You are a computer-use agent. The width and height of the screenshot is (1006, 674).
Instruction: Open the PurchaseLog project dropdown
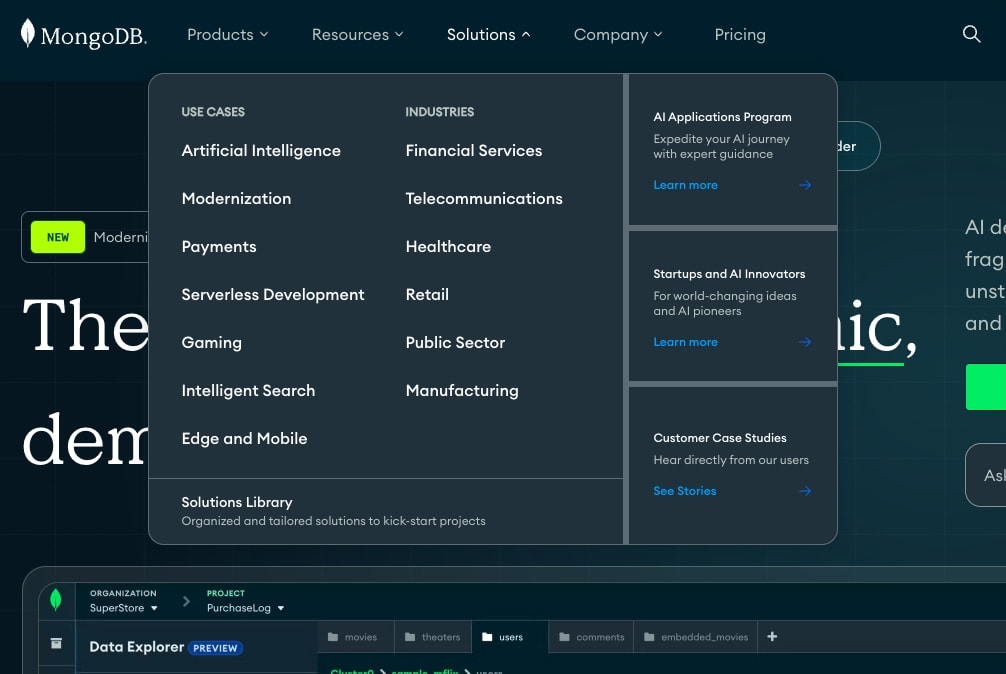pyautogui.click(x=245, y=608)
